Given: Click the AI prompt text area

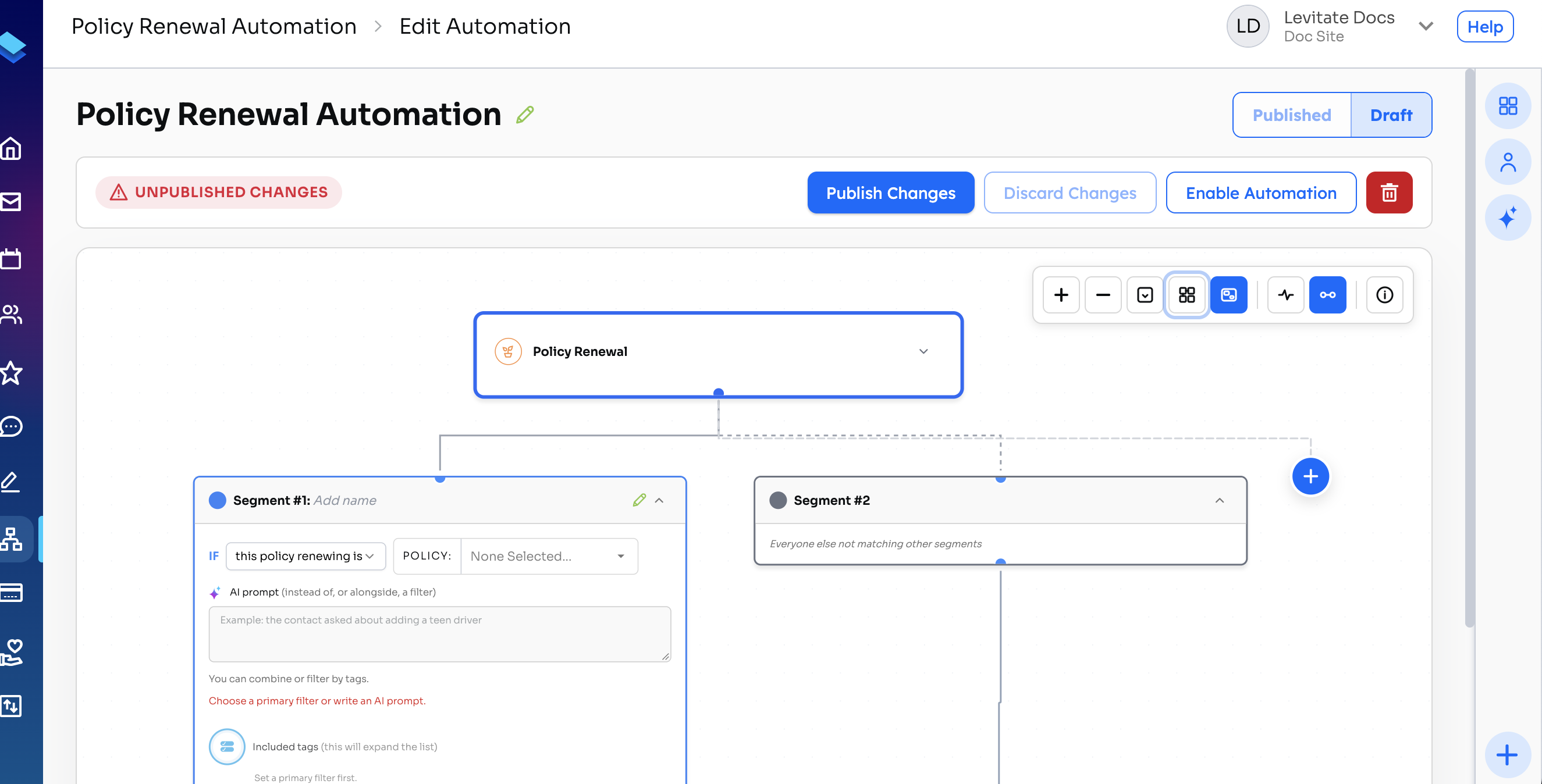Looking at the screenshot, I should coord(439,634).
